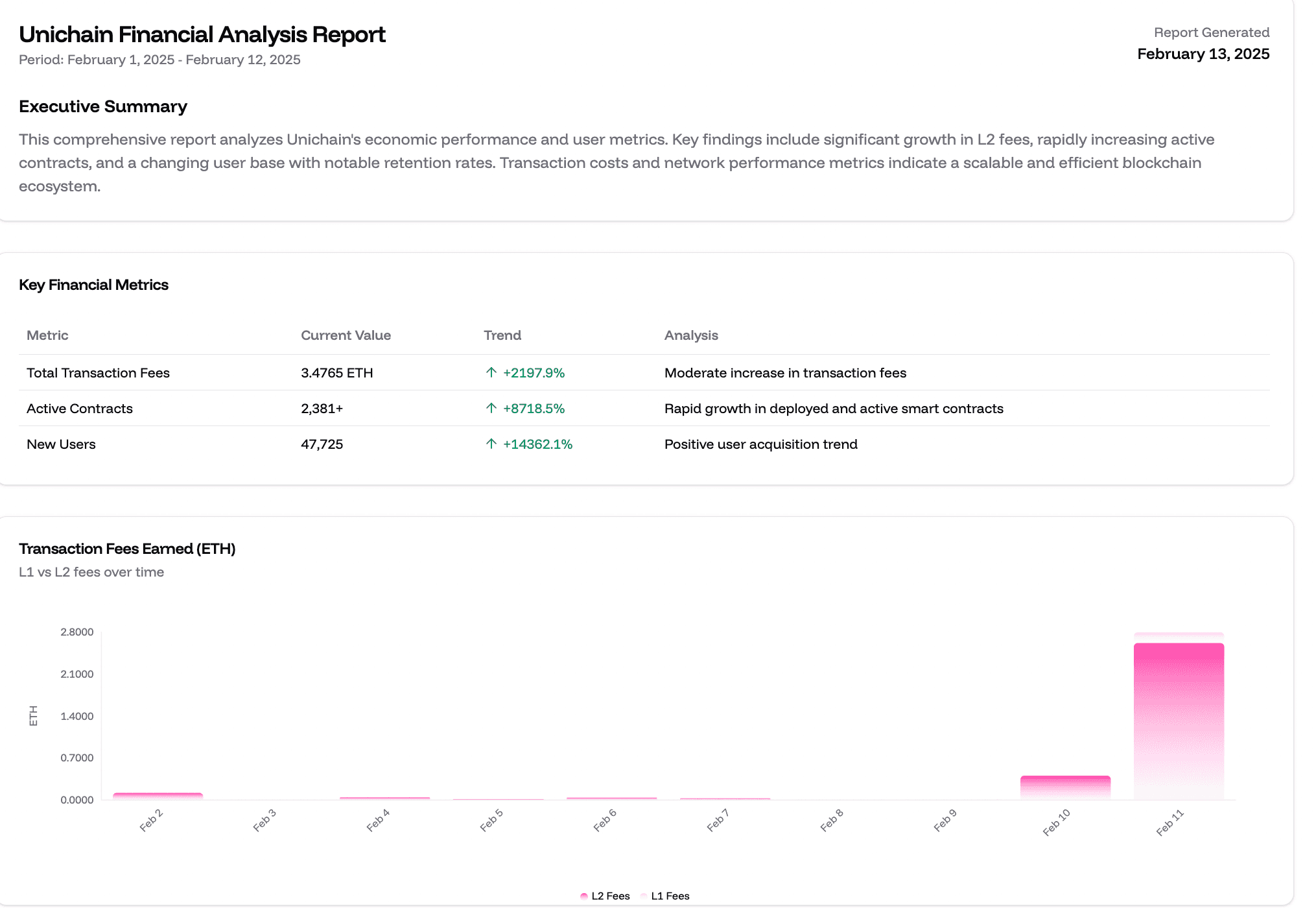Click the February 13, 2025 date
1316x908 pixels.
pyautogui.click(x=1203, y=54)
